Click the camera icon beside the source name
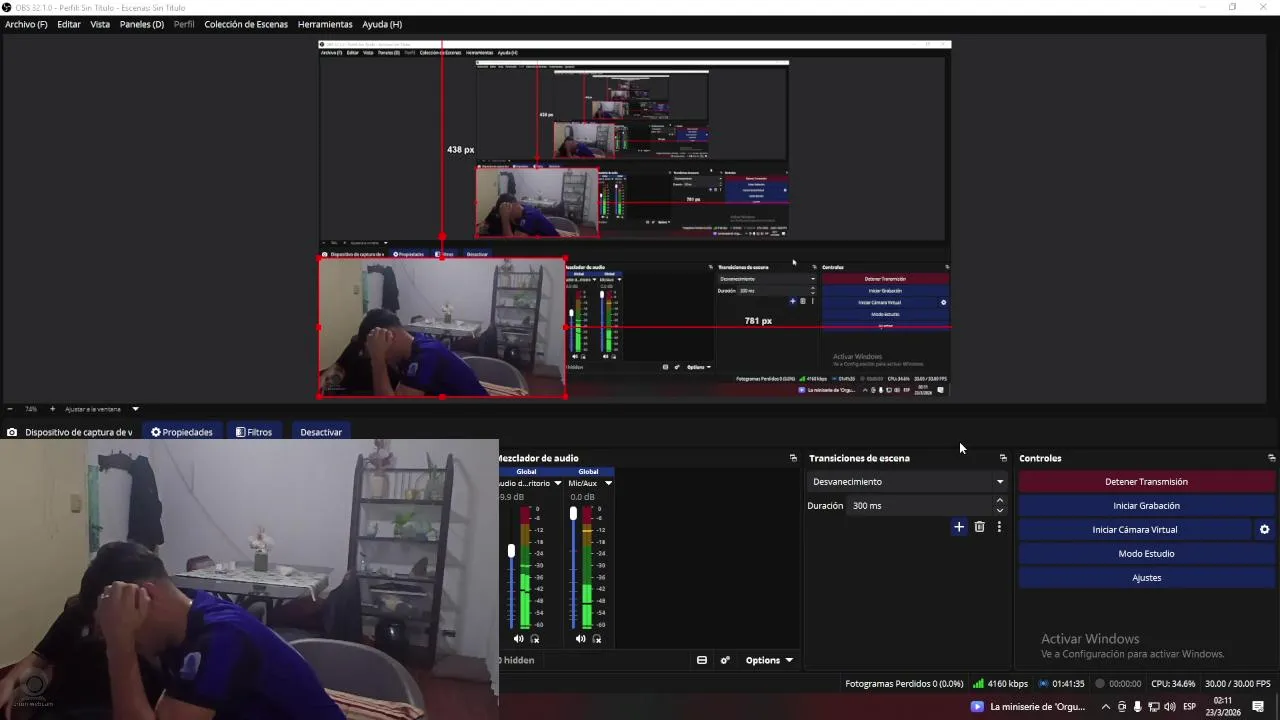 pos(12,432)
